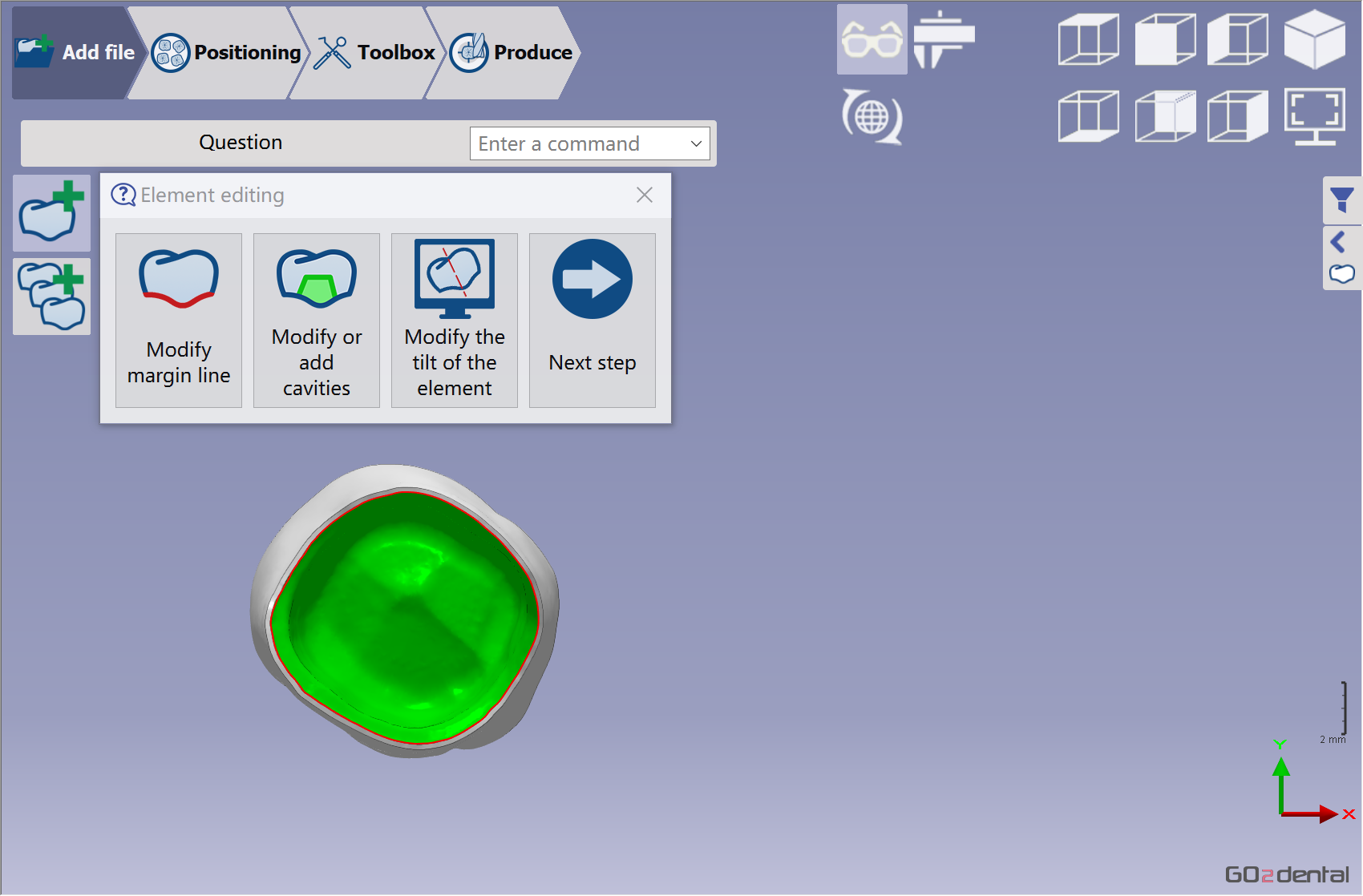Activate the caliper measurement tool
Viewport: 1363px width, 896px height.
click(944, 39)
